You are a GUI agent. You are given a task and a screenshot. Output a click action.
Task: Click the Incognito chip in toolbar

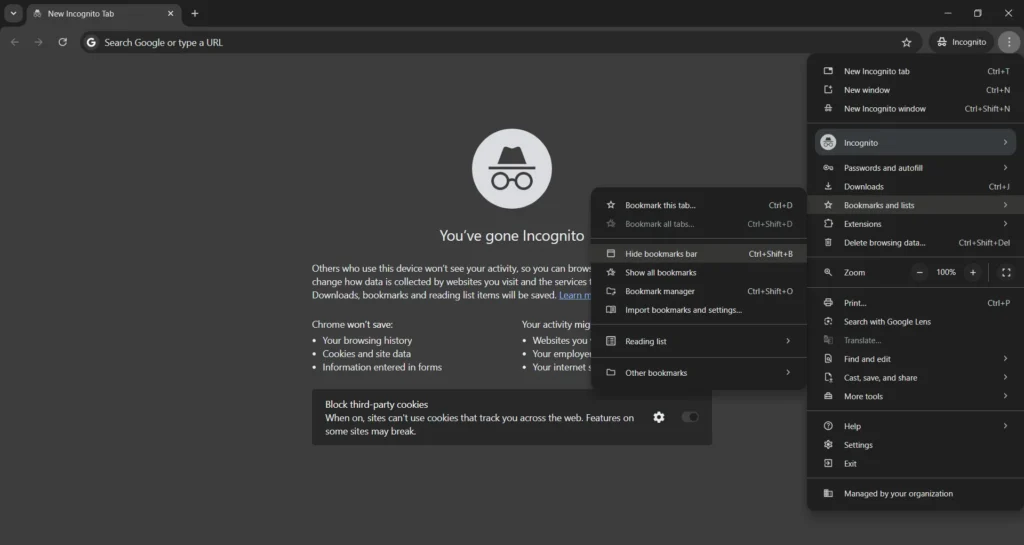pyautogui.click(x=961, y=42)
